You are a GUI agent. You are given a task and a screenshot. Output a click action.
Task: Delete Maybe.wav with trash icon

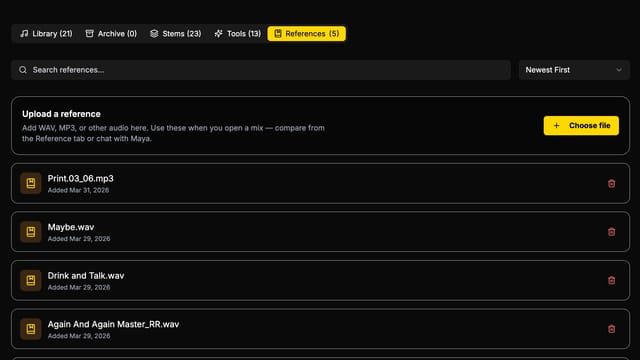point(611,232)
